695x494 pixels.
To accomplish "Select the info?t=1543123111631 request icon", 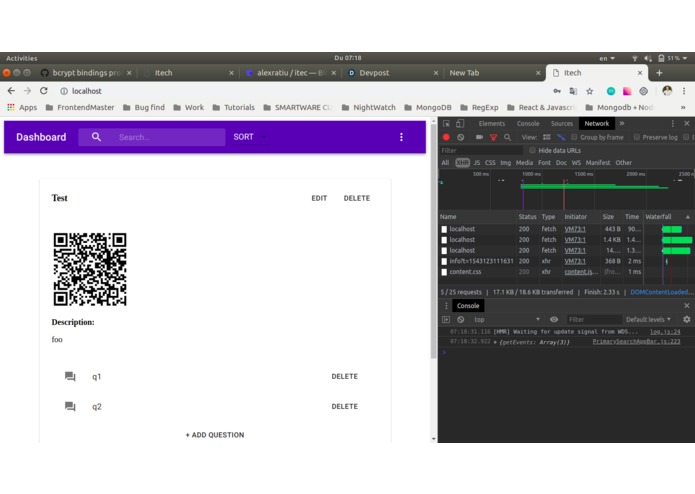I will [x=444, y=261].
